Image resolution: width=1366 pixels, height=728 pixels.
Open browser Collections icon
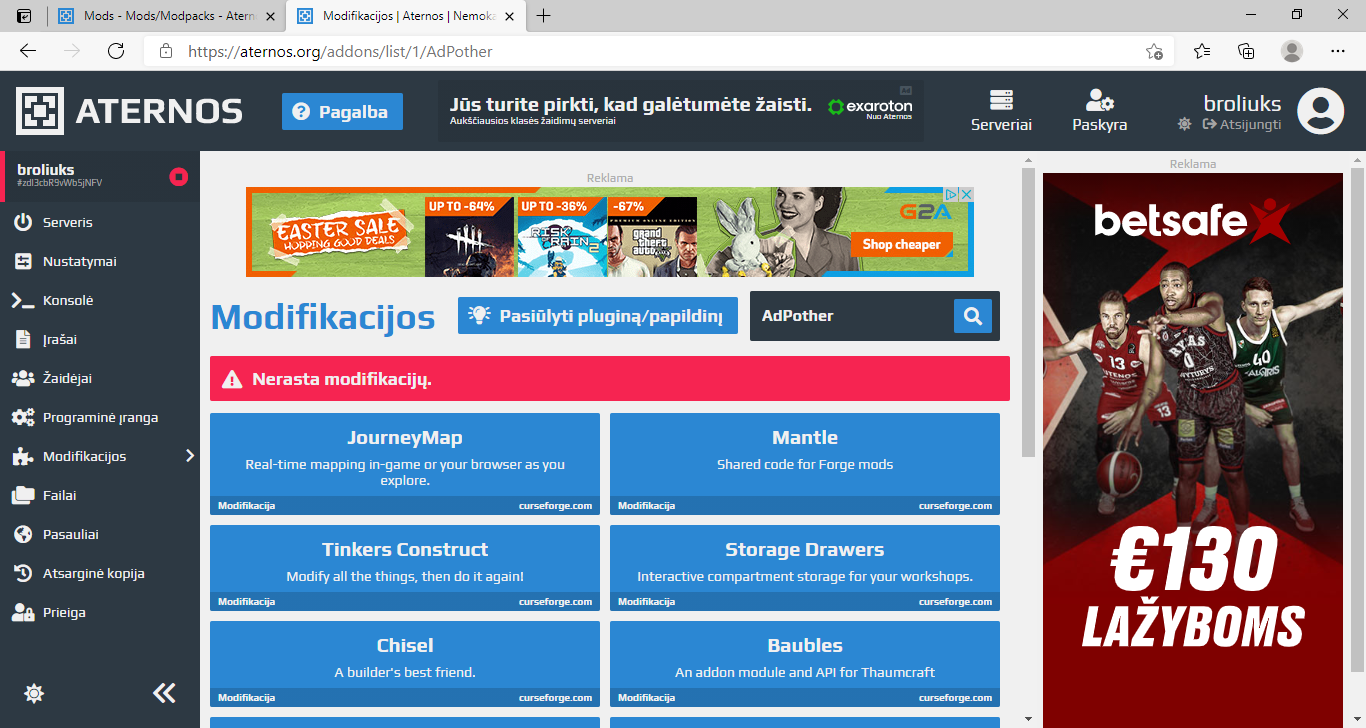point(1246,51)
